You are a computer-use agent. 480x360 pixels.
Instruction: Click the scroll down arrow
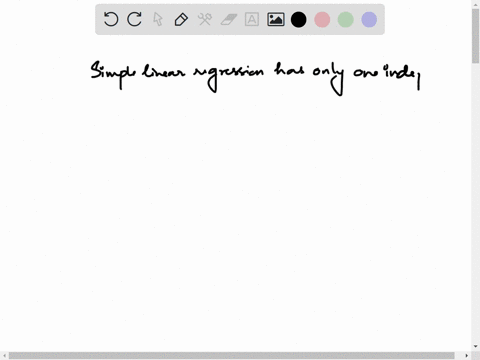[475, 347]
